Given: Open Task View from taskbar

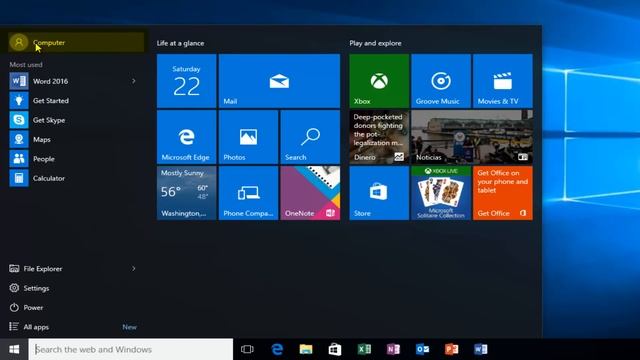Looking at the screenshot, I should tap(247, 349).
